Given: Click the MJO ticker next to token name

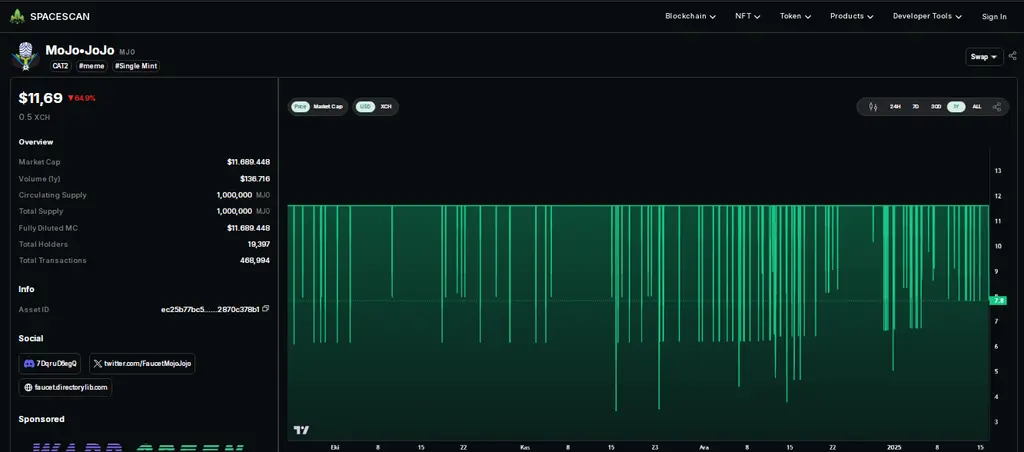Looking at the screenshot, I should 127,52.
